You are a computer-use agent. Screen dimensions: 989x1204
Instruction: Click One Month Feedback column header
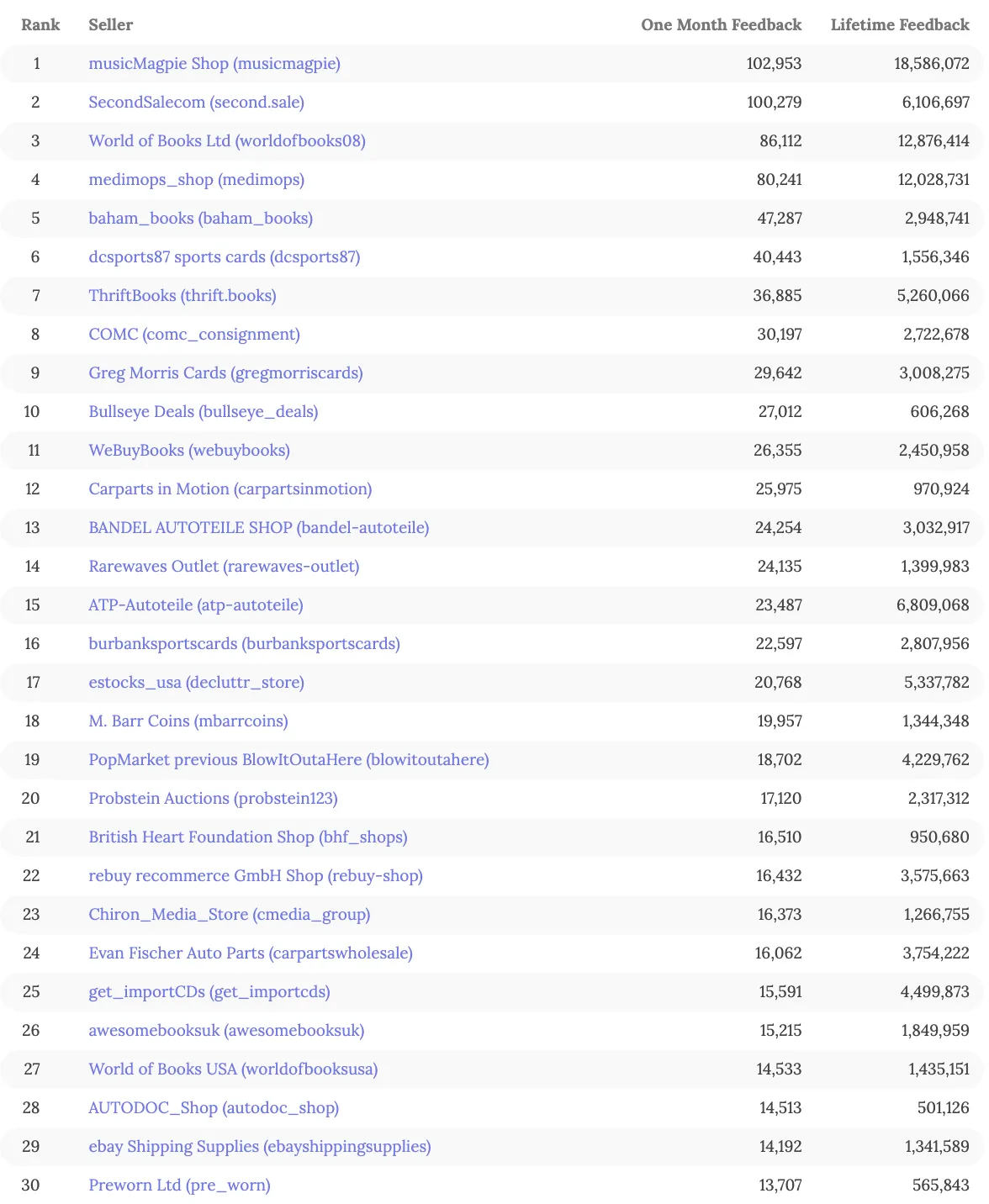[722, 25]
